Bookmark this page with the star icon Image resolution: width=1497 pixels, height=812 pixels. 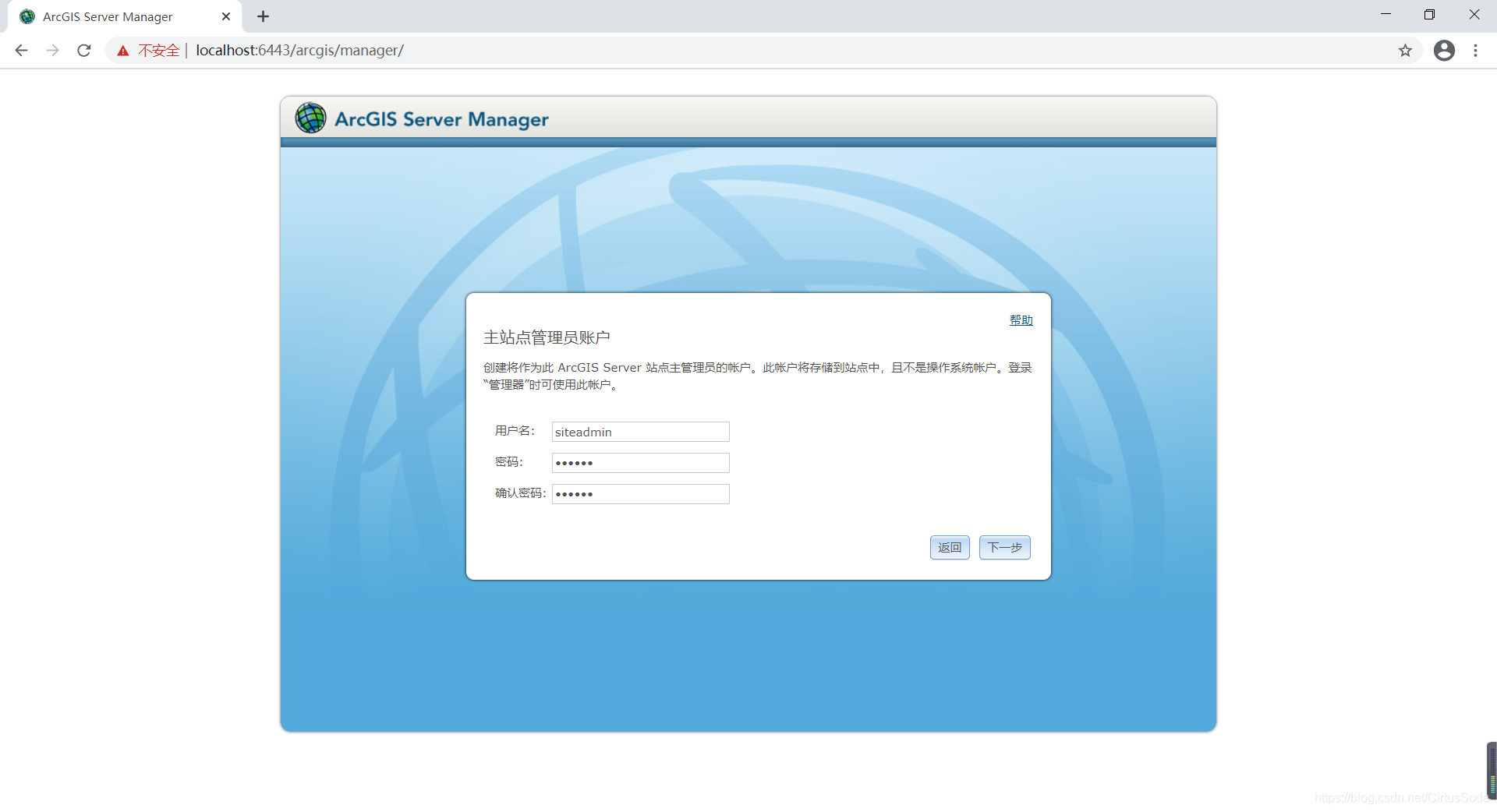click(1405, 51)
